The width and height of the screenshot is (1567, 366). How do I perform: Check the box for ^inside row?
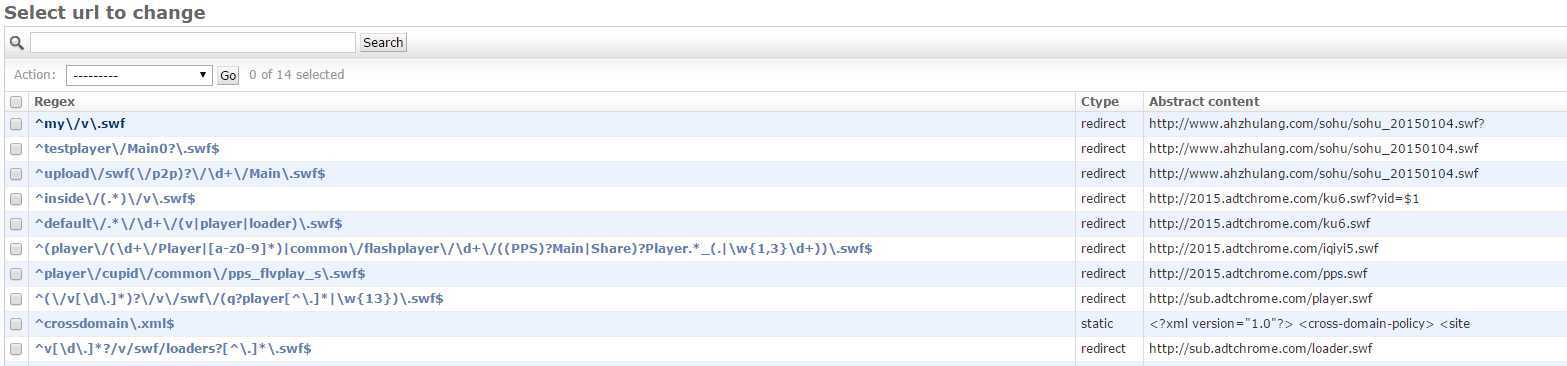pyautogui.click(x=16, y=199)
